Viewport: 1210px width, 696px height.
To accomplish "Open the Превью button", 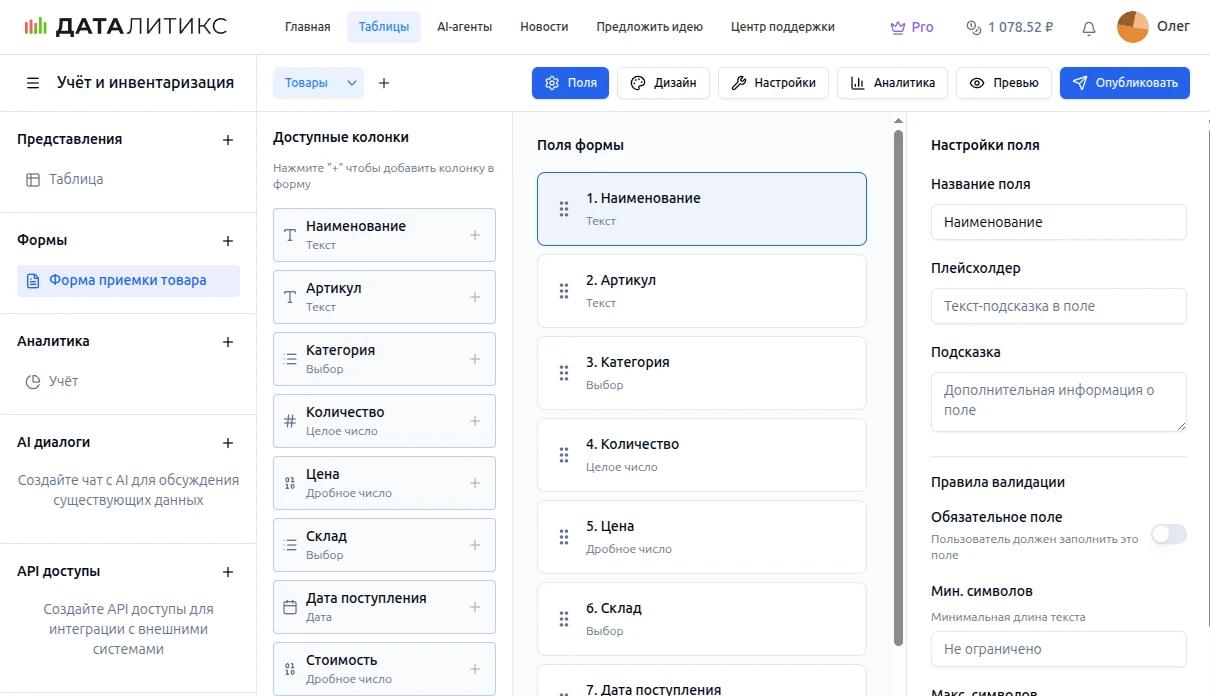I will [1004, 83].
